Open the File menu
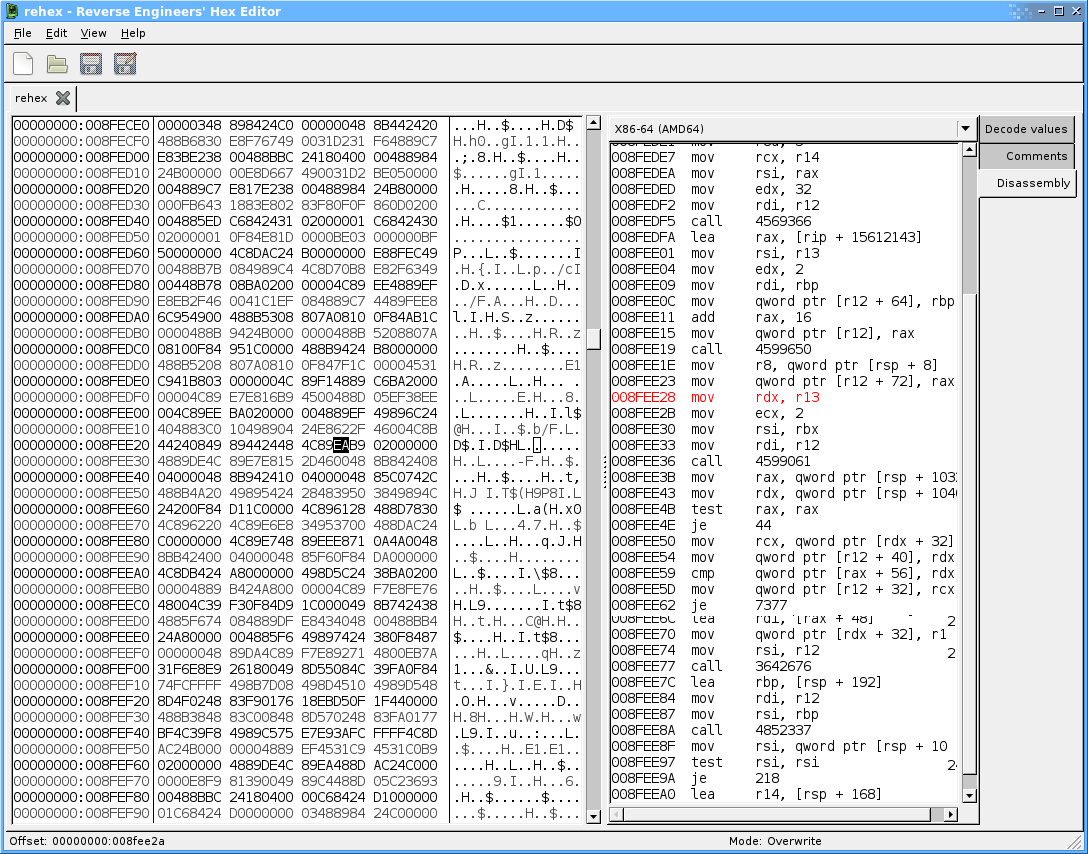Viewport: 1088px width, 854px height. point(23,33)
